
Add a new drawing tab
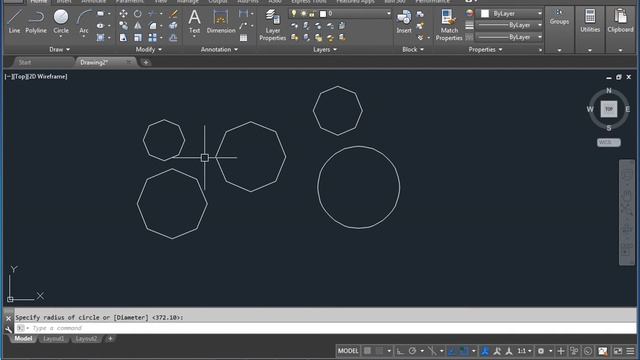pos(146,62)
